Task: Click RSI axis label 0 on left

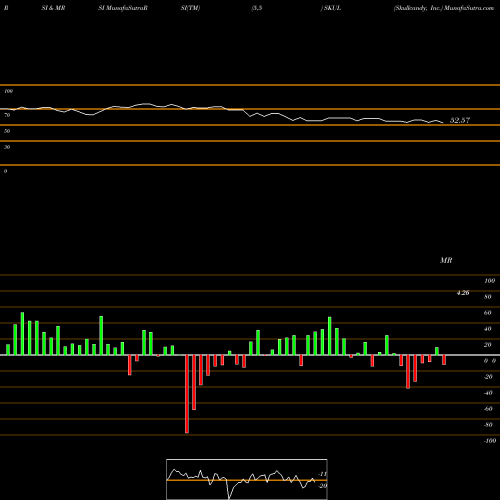Action: pos(5,171)
